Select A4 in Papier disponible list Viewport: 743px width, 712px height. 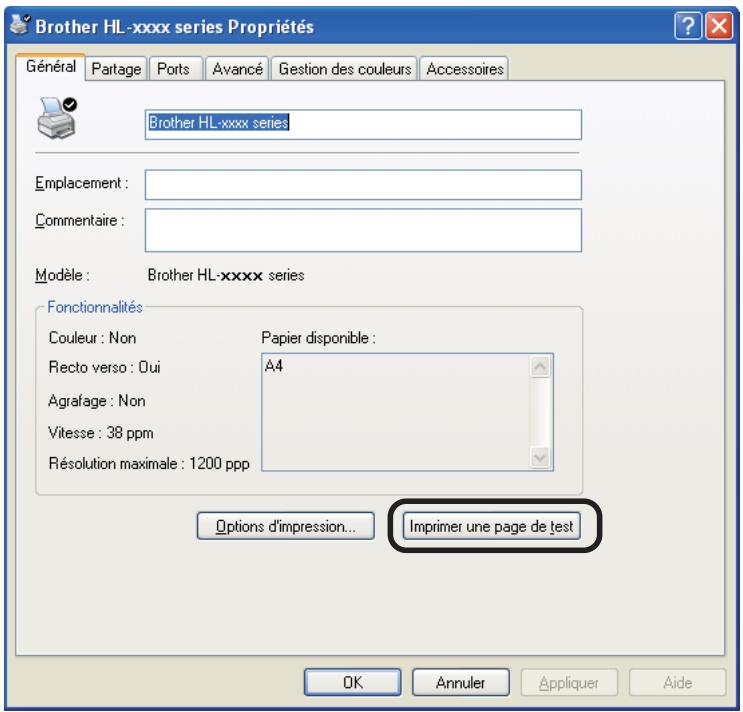pyautogui.click(x=274, y=366)
